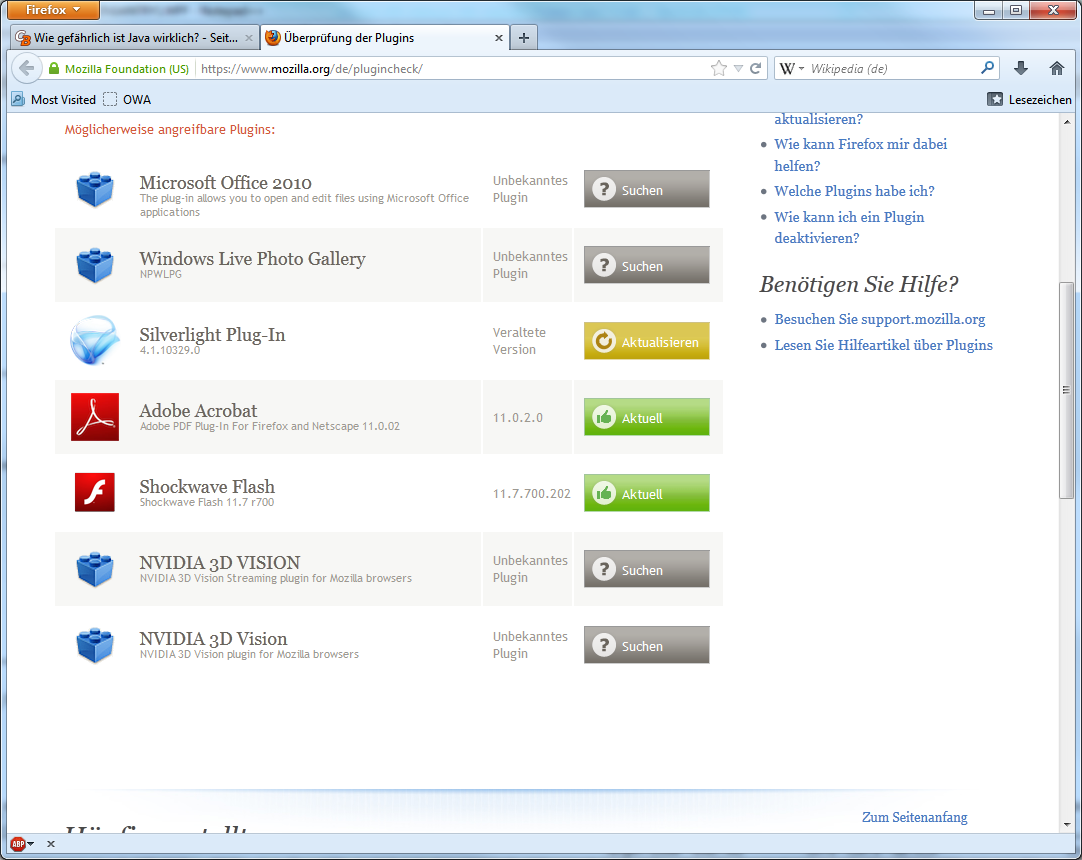1082x860 pixels.
Task: Click in the Wikipedia (de) search field
Action: 892,68
